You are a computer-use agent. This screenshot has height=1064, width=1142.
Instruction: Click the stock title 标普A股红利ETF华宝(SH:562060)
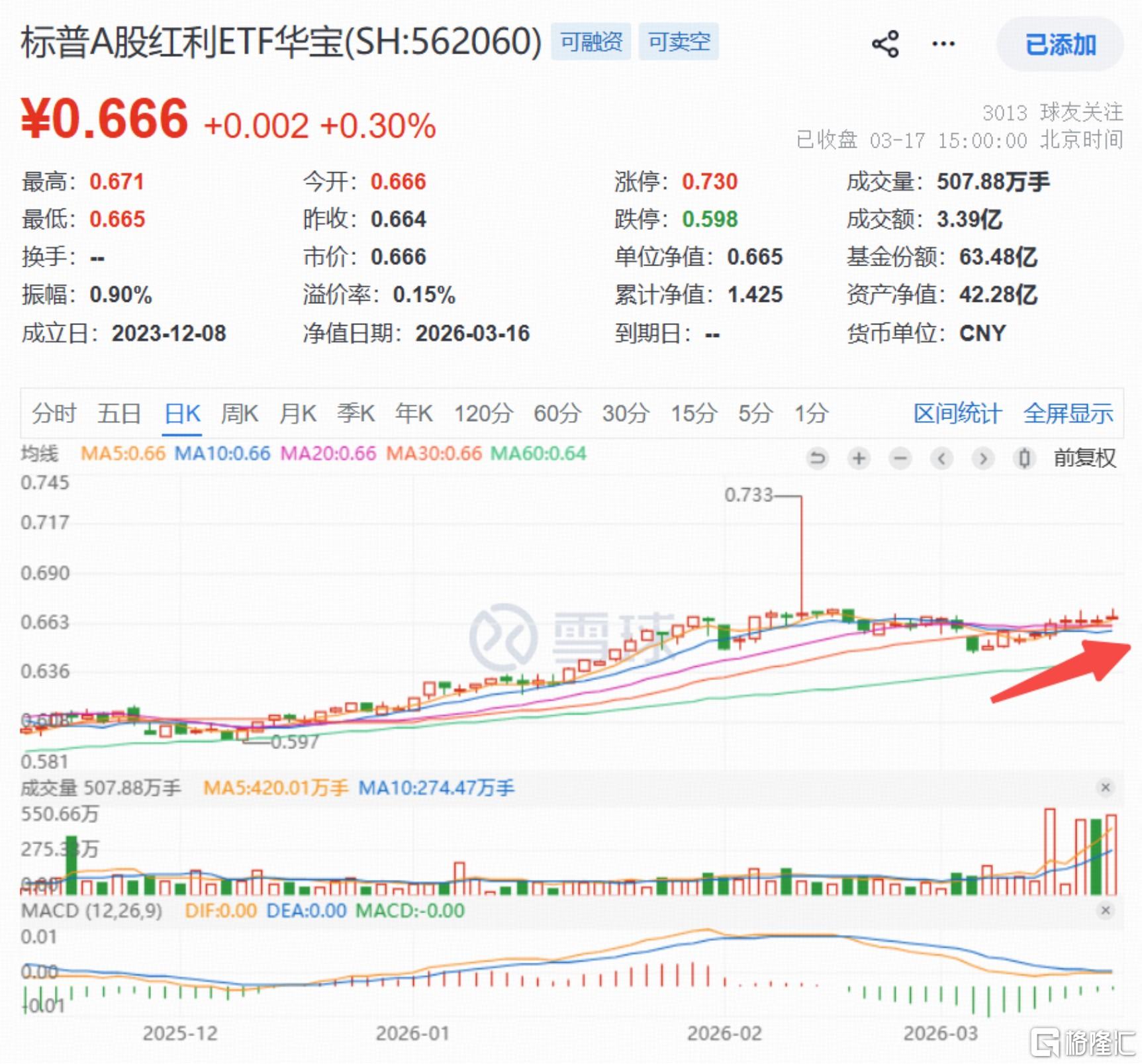click(281, 42)
